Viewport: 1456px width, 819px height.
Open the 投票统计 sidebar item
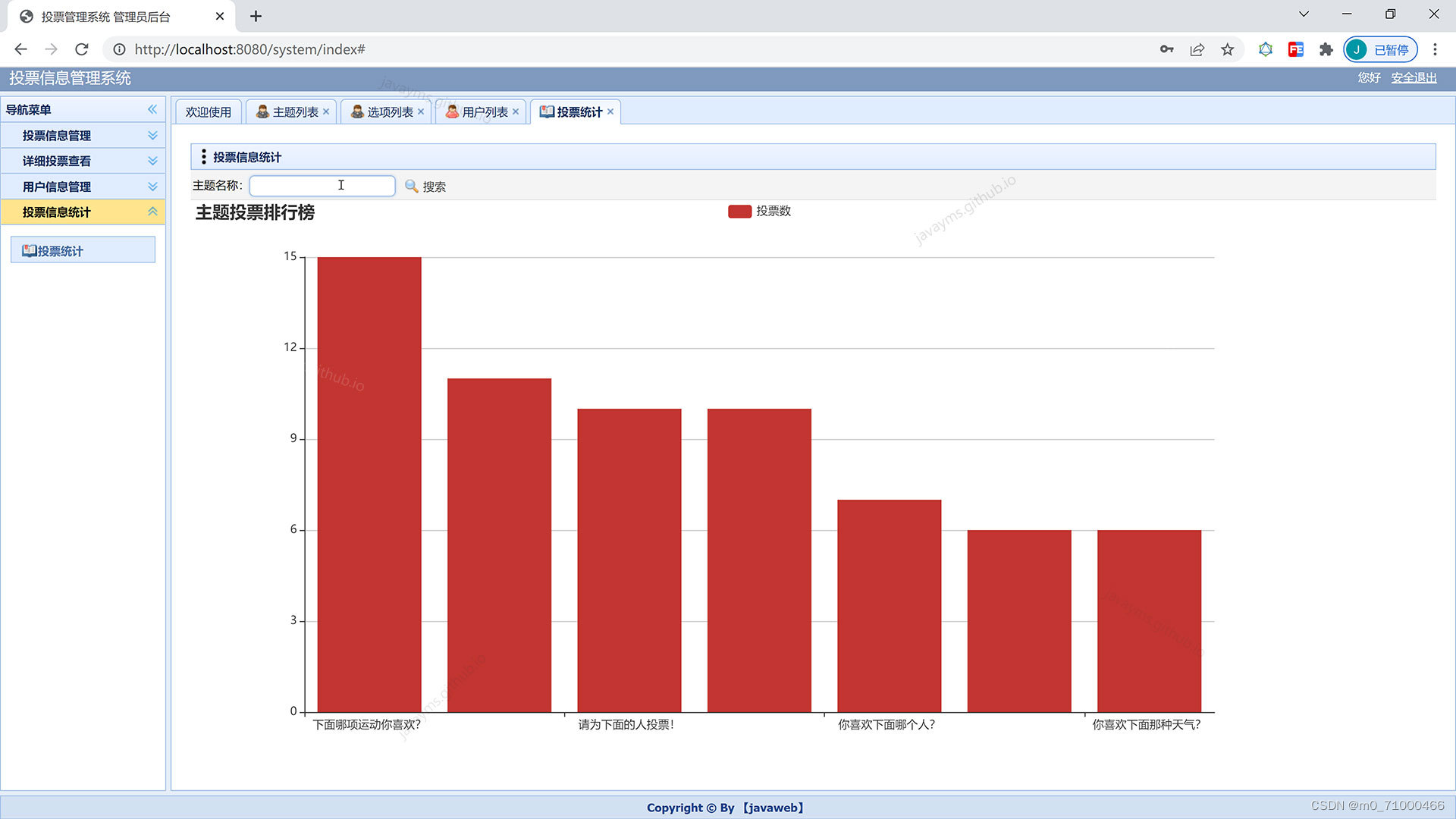(x=83, y=250)
